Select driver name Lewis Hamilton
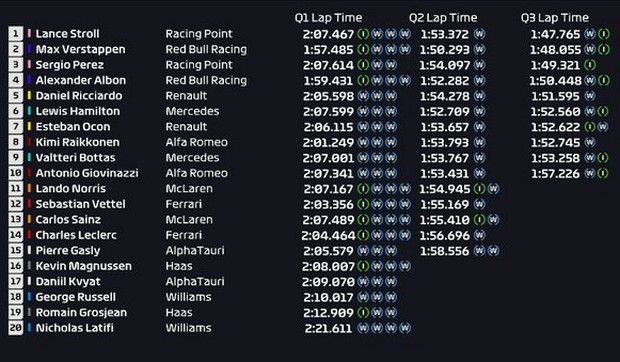This screenshot has width=620, height=362. click(x=78, y=111)
